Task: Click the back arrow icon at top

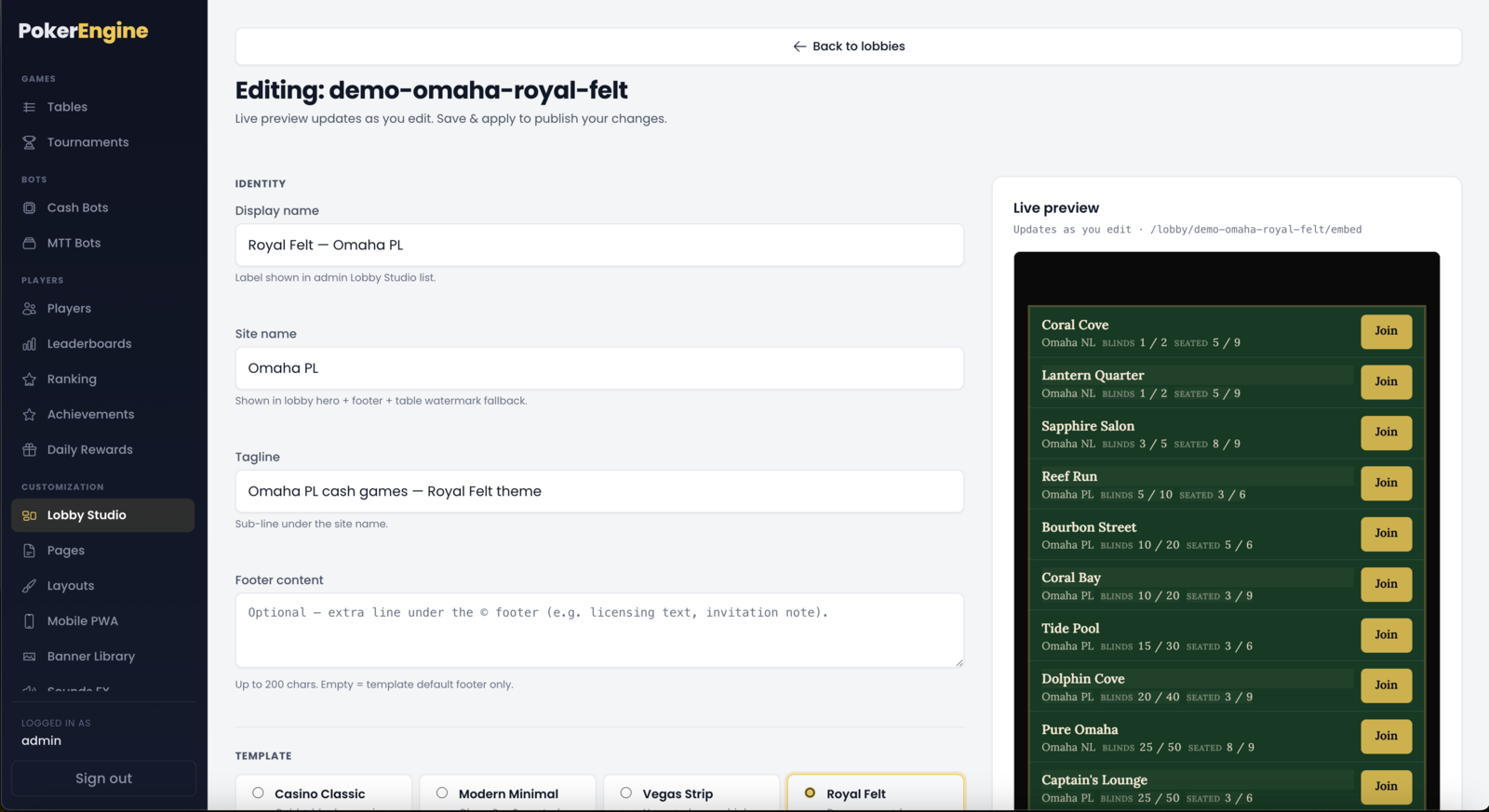Action: click(x=799, y=47)
